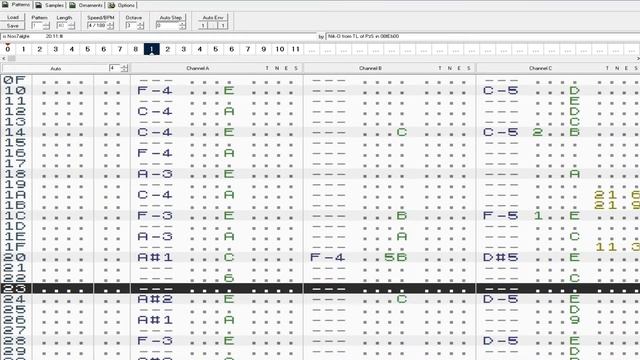
Task: Click the Channel C header button
Action: pos(540,69)
